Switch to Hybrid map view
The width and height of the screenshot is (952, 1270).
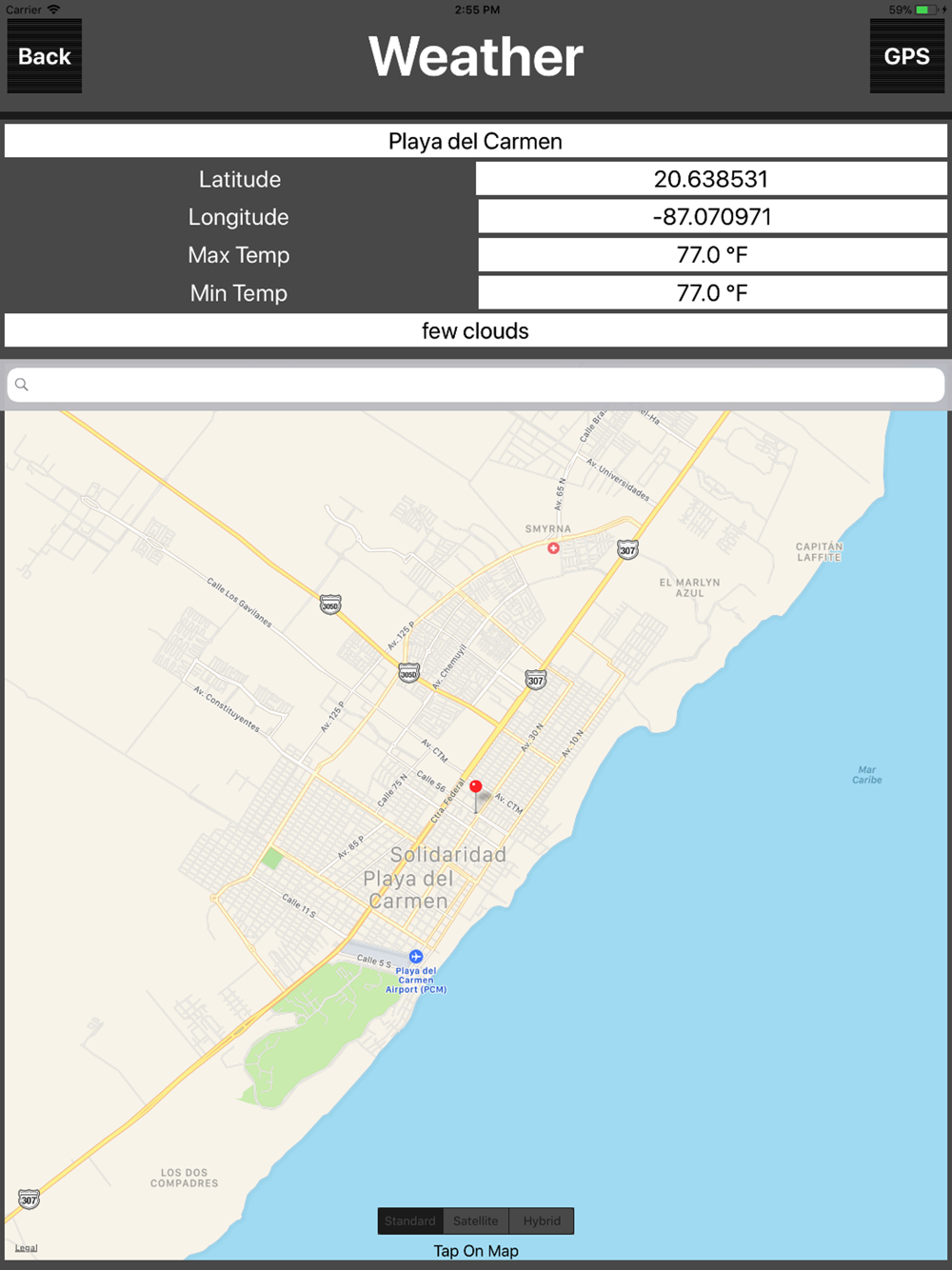542,1220
